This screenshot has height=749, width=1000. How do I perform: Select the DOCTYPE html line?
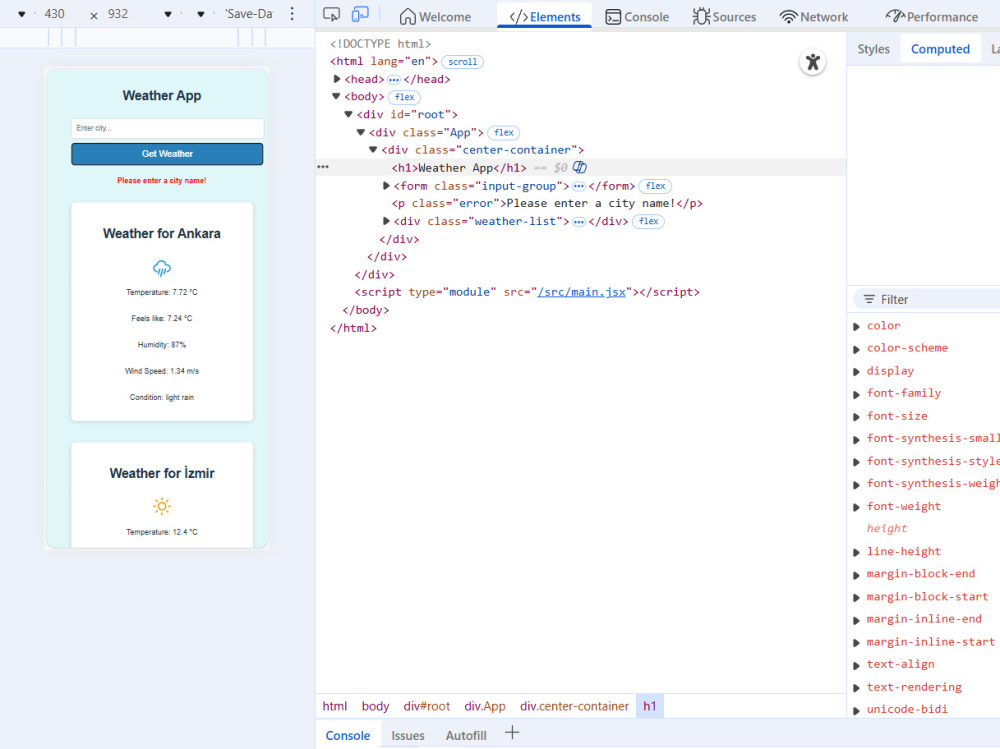[380, 43]
